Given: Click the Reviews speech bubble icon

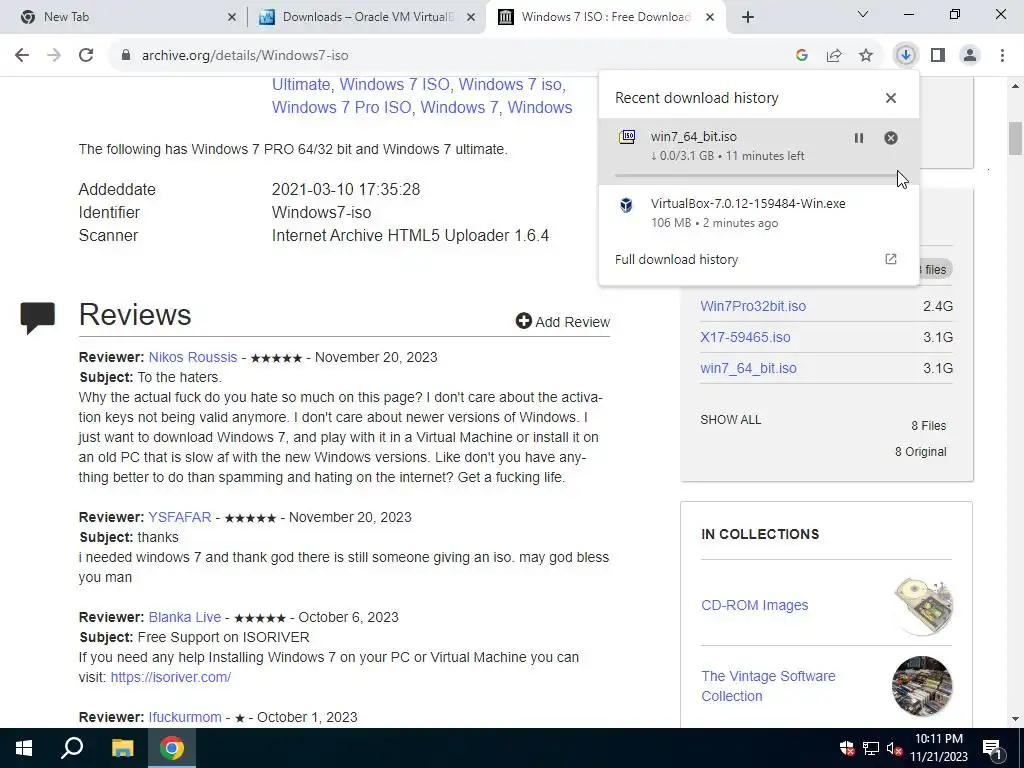Looking at the screenshot, I should tap(37, 317).
